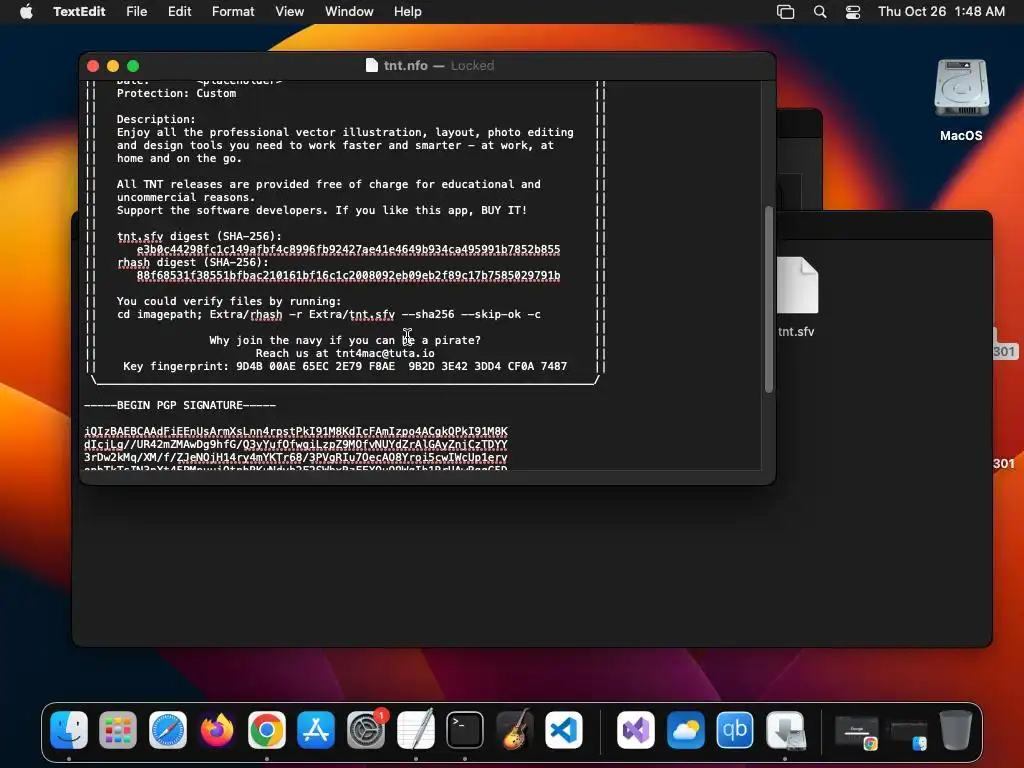Screen dimensions: 1024x768
Task: Select the tnt.sfv file in Finder window
Action: pyautogui.click(x=797, y=285)
